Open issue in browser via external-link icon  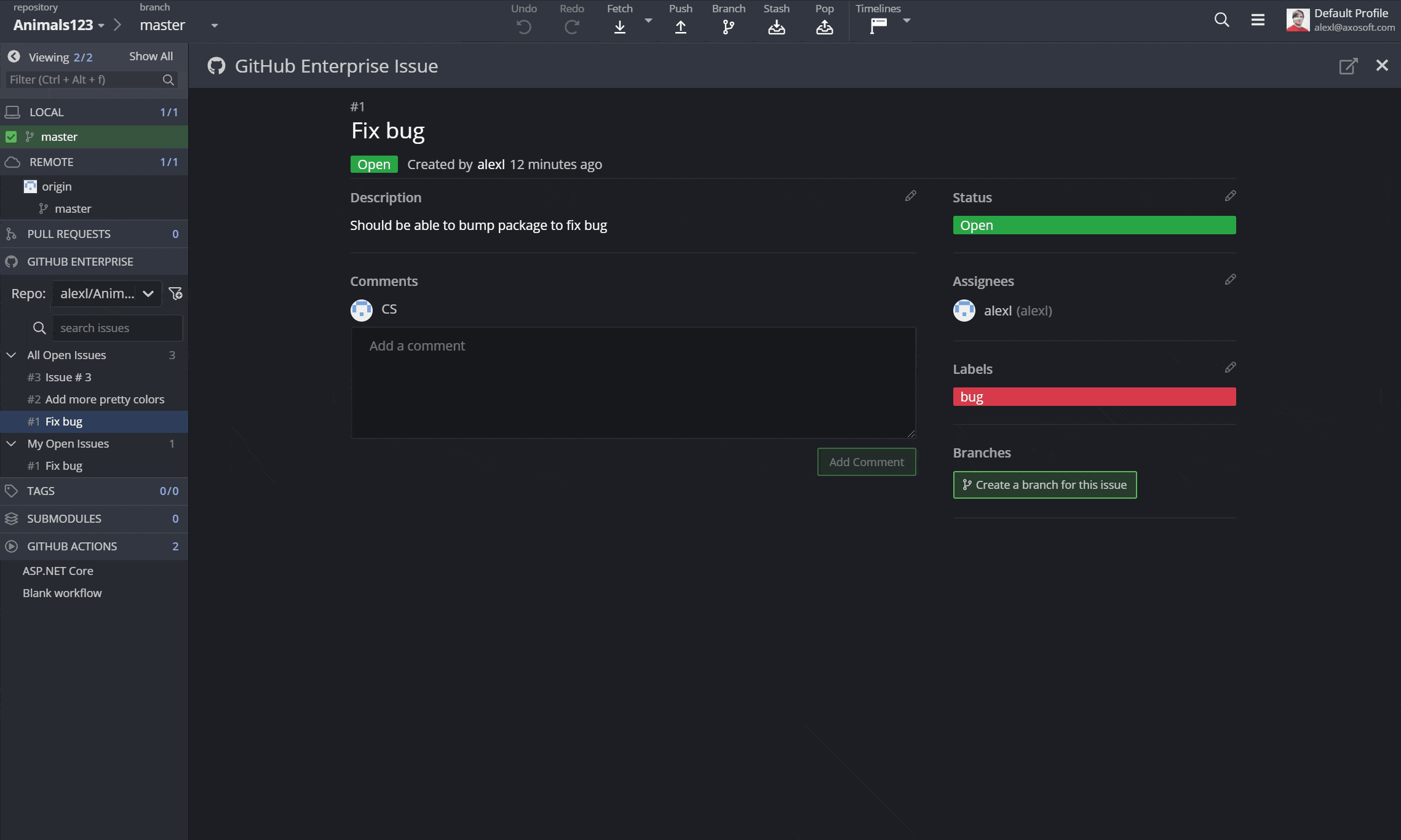(x=1348, y=66)
